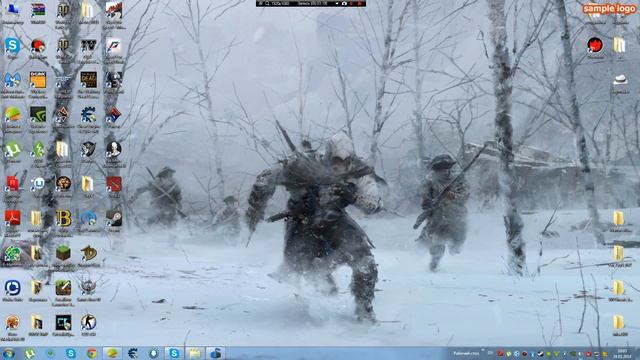
Task: Launch the Steam desktop shortcut
Action: 114,219
